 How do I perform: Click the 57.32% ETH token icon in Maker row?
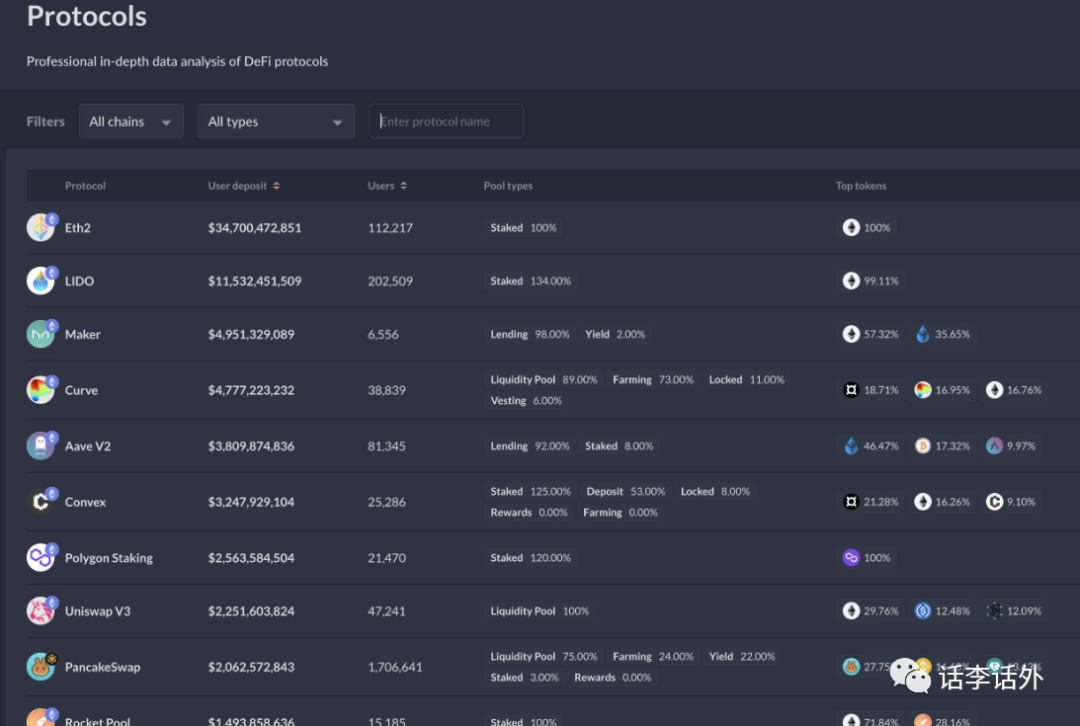point(851,334)
